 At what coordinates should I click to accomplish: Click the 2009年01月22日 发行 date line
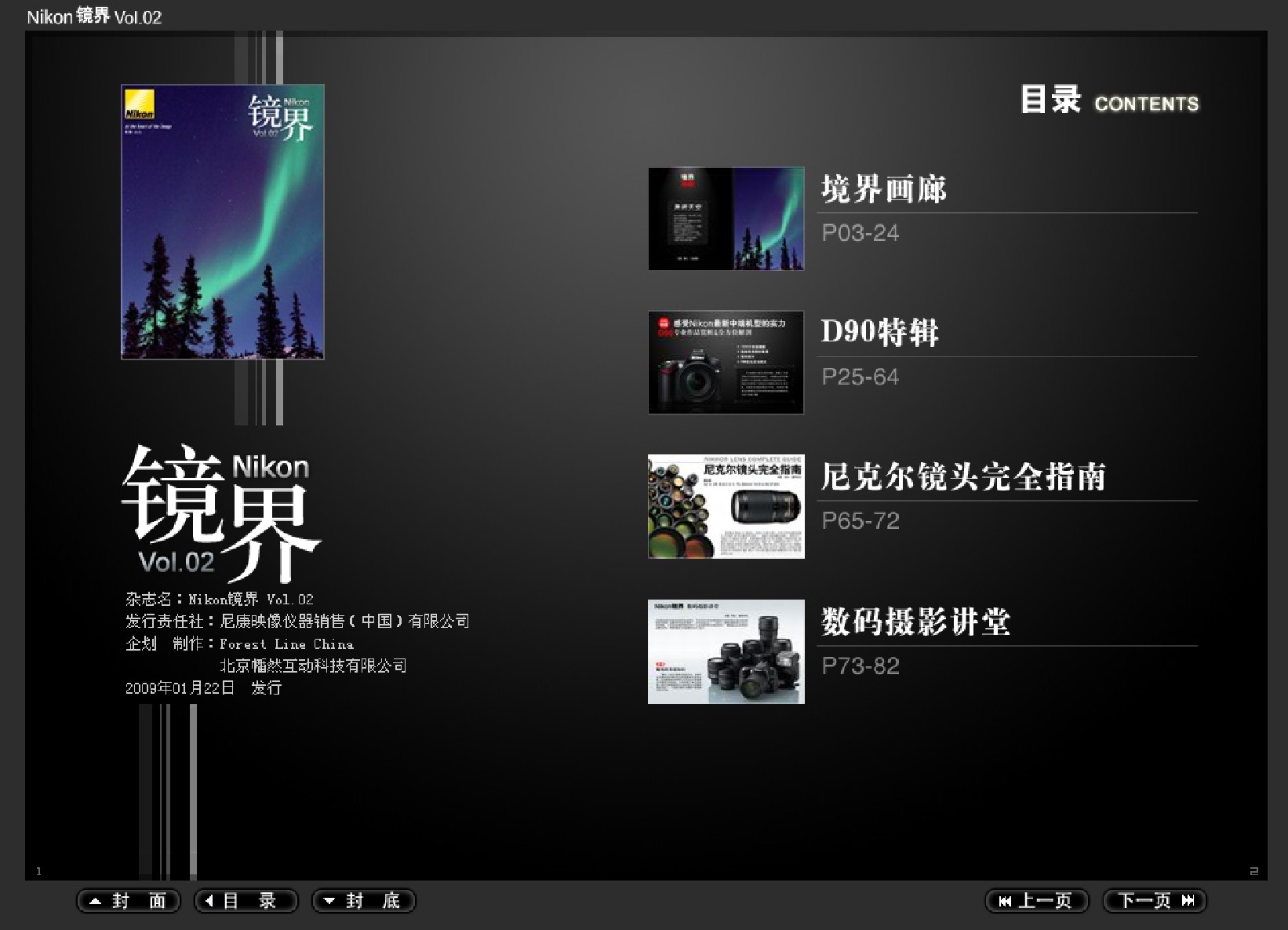(203, 687)
